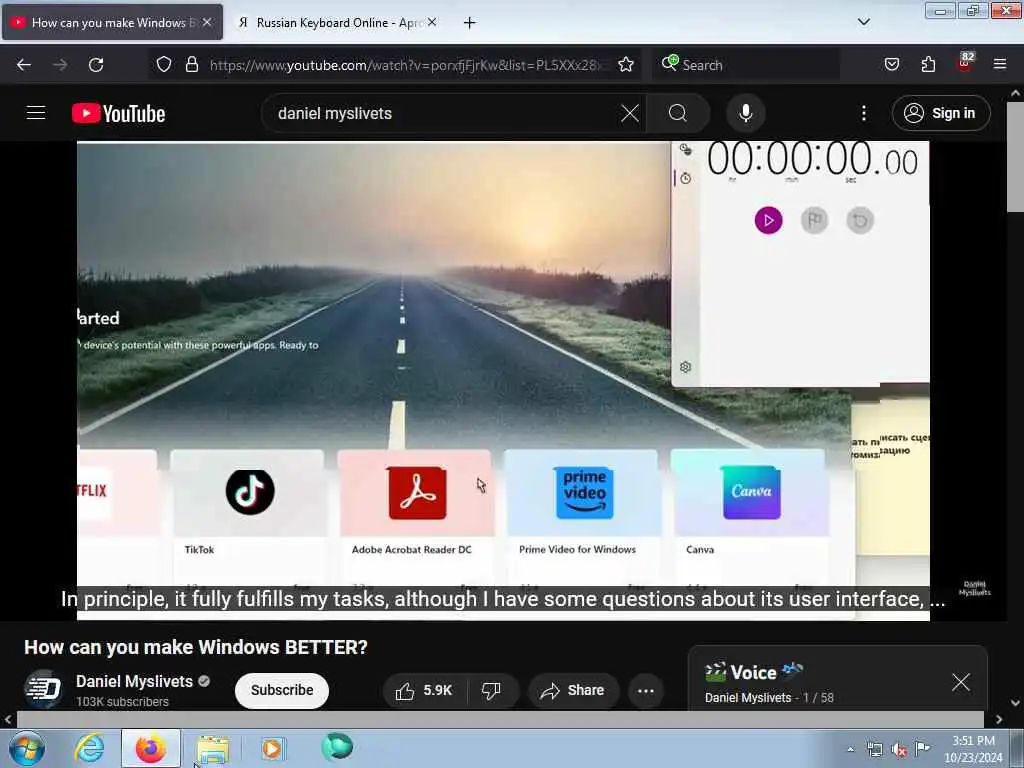Open YouTube settings three-dot menu
The height and width of the screenshot is (768, 1024).
click(863, 113)
